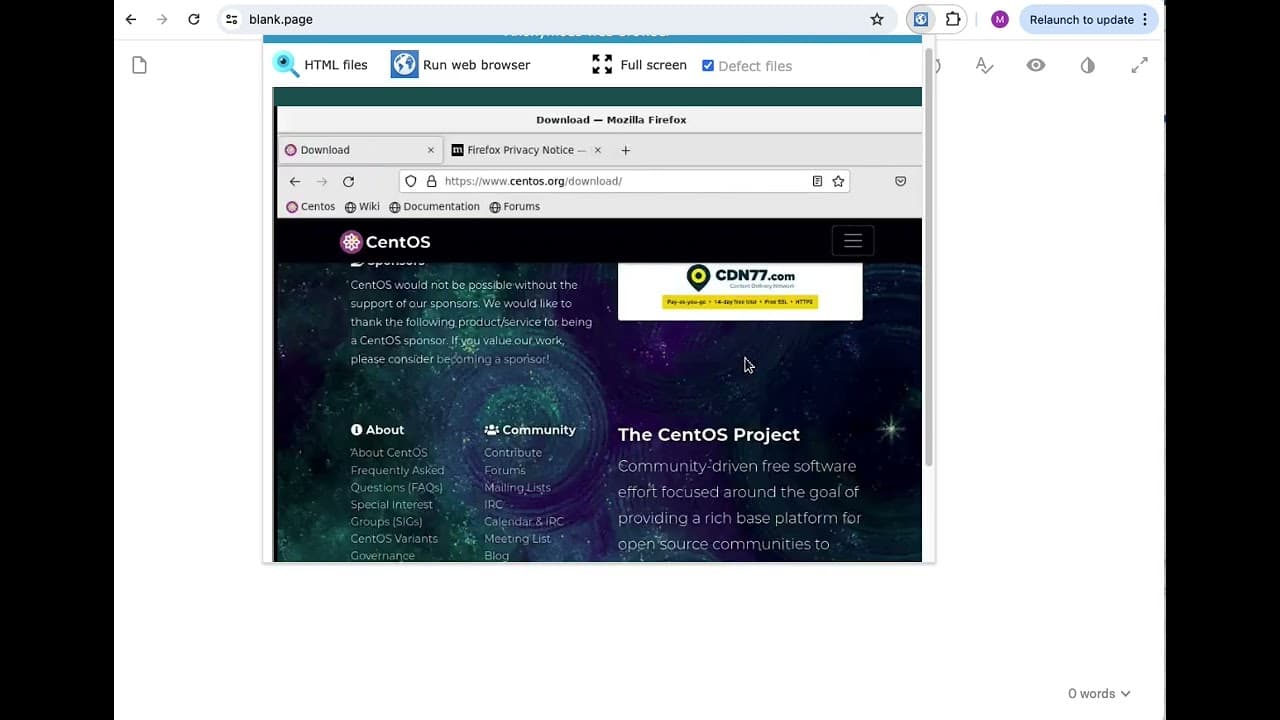
Task: Open the Forums bookmark
Action: point(514,207)
